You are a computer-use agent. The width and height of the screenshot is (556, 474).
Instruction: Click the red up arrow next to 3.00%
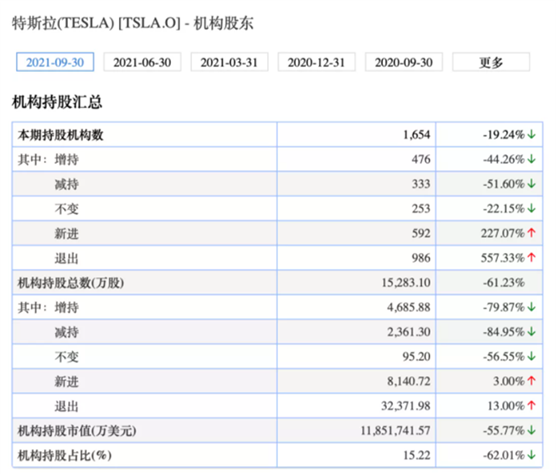click(x=531, y=381)
